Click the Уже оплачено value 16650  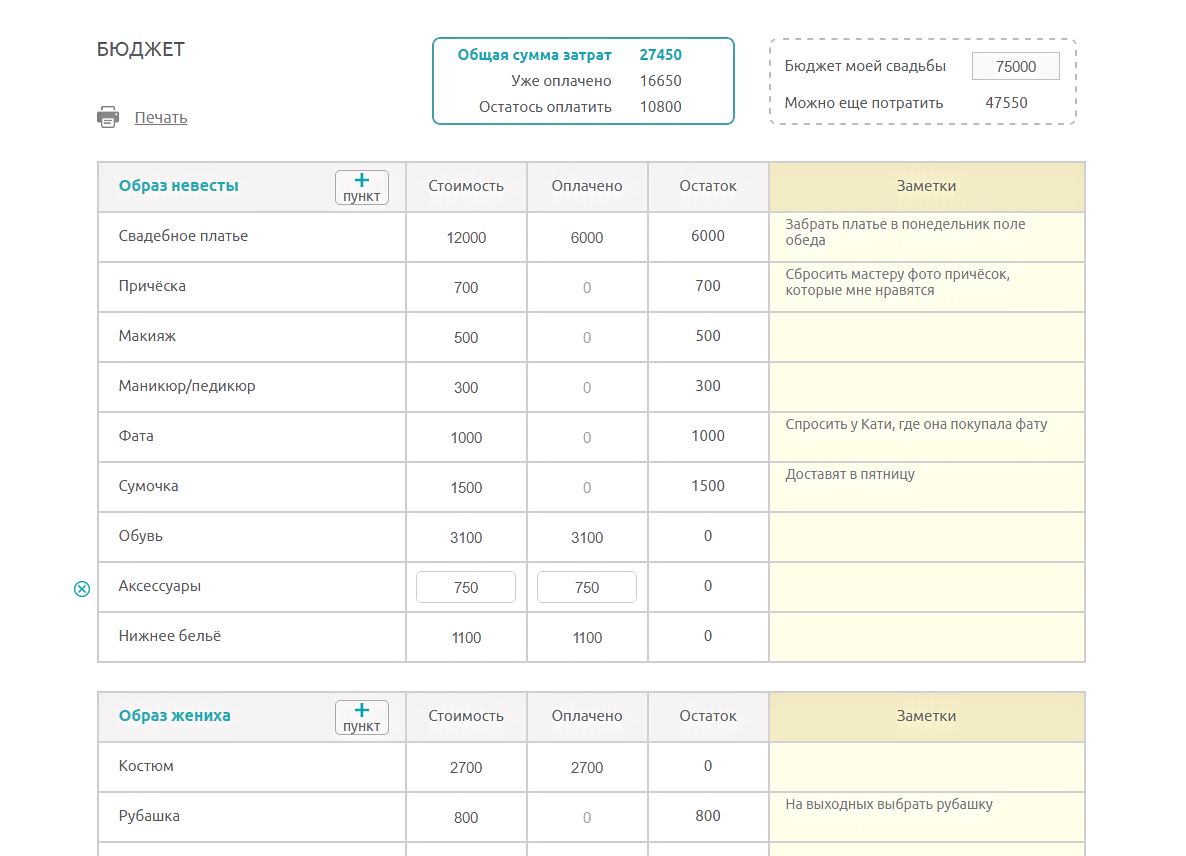(x=660, y=81)
